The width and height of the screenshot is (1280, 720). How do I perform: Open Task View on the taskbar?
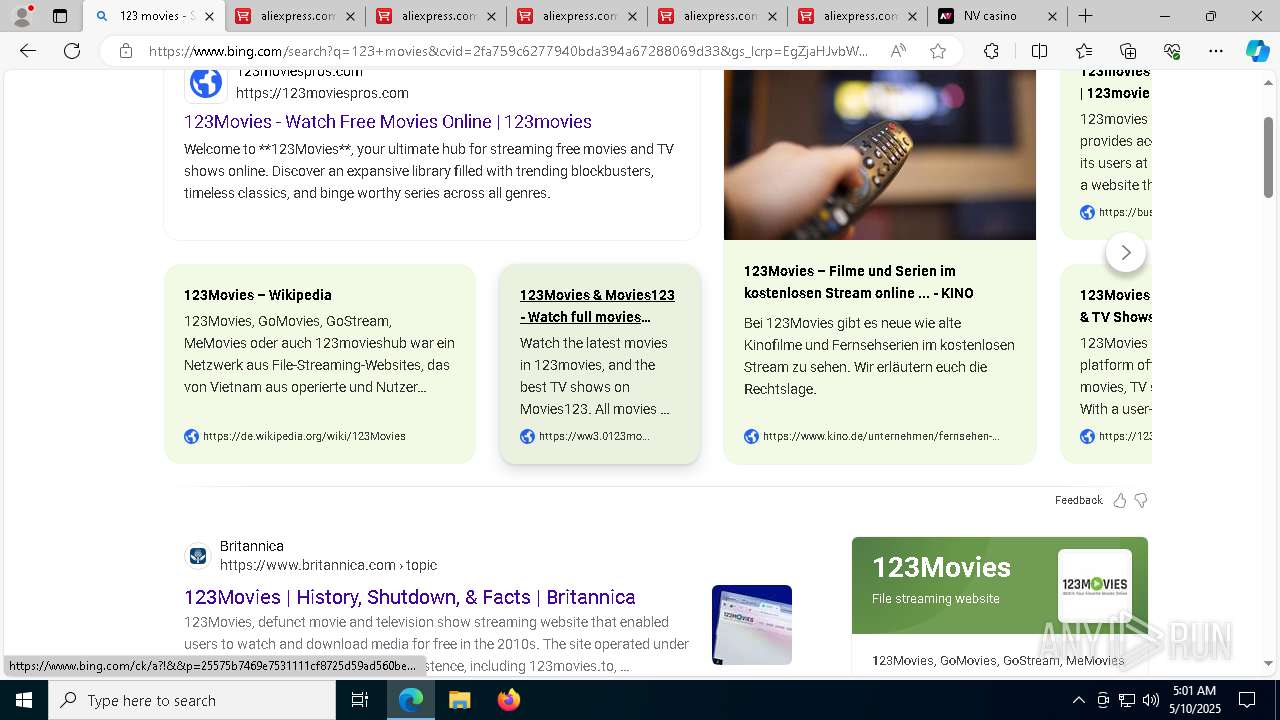(360, 700)
